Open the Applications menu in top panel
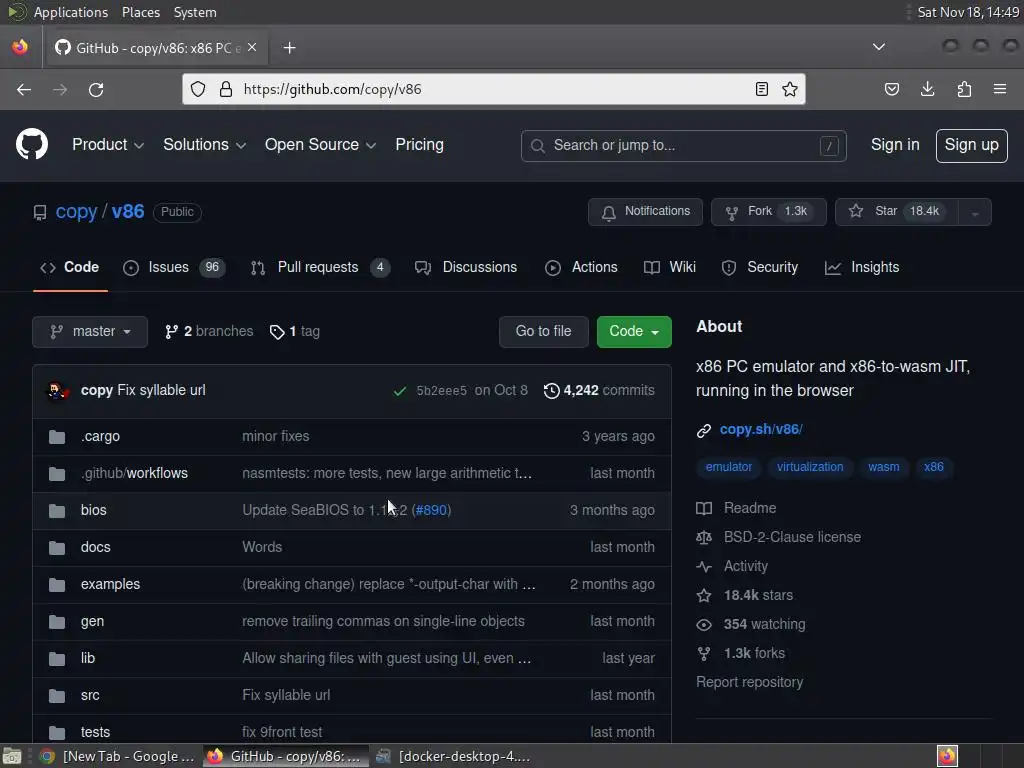1024x768 pixels. (71, 12)
